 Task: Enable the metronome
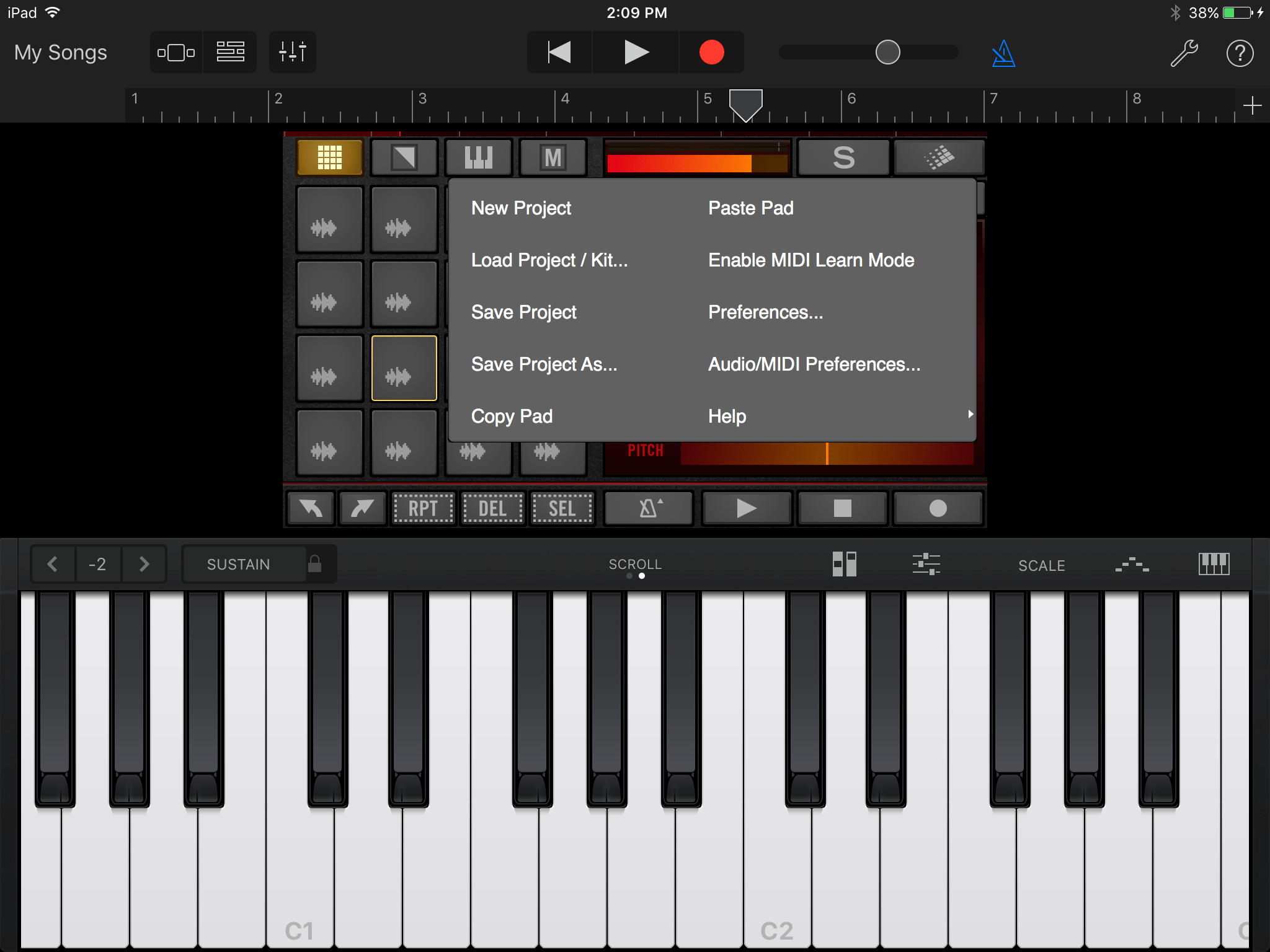1003,52
